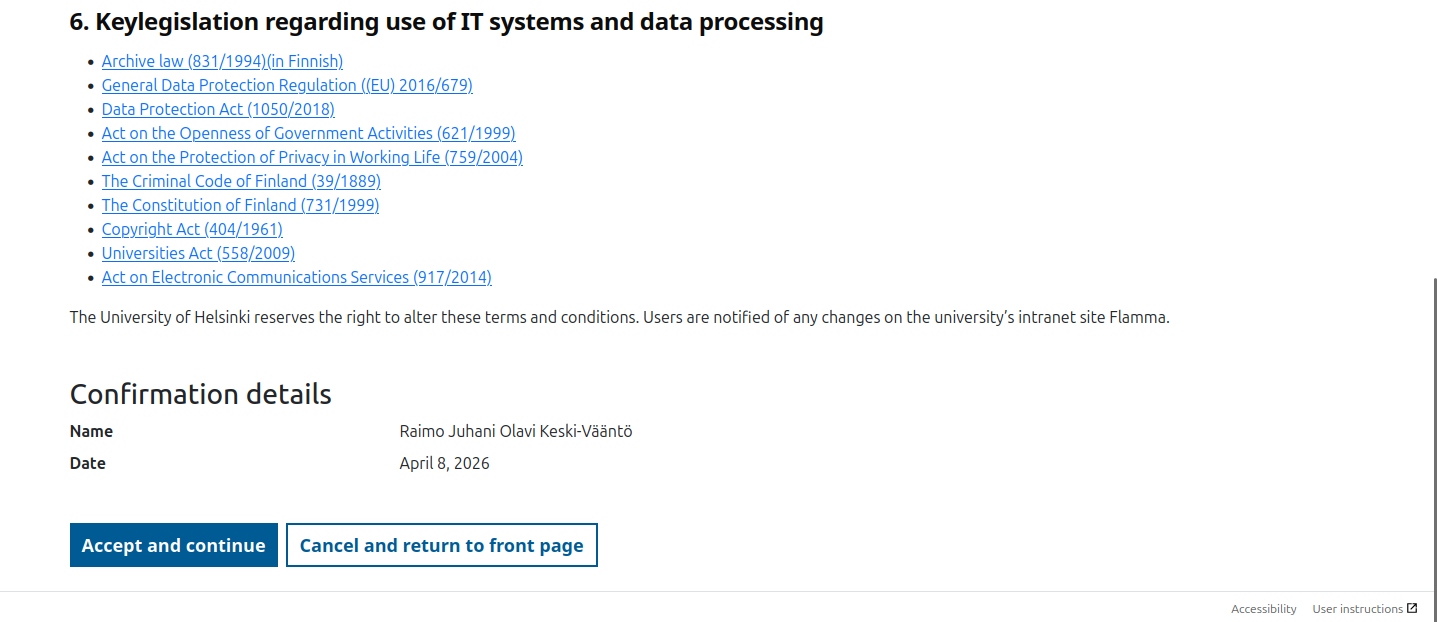The image size is (1437, 622).
Task: Click Cancel and return to front page
Action: coord(442,546)
